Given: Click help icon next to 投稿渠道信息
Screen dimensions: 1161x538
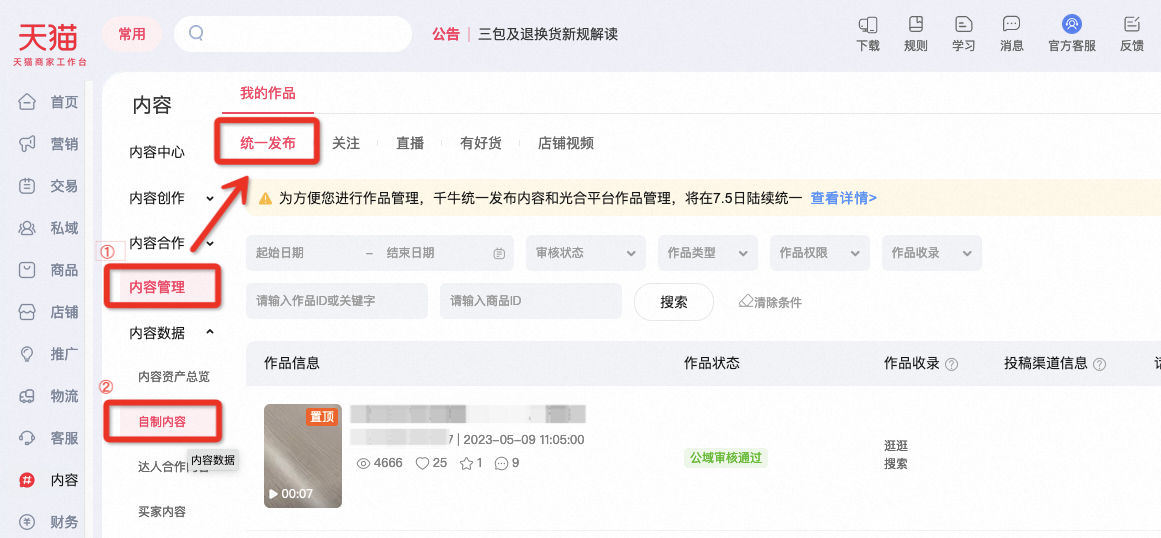Looking at the screenshot, I should [x=1100, y=364].
